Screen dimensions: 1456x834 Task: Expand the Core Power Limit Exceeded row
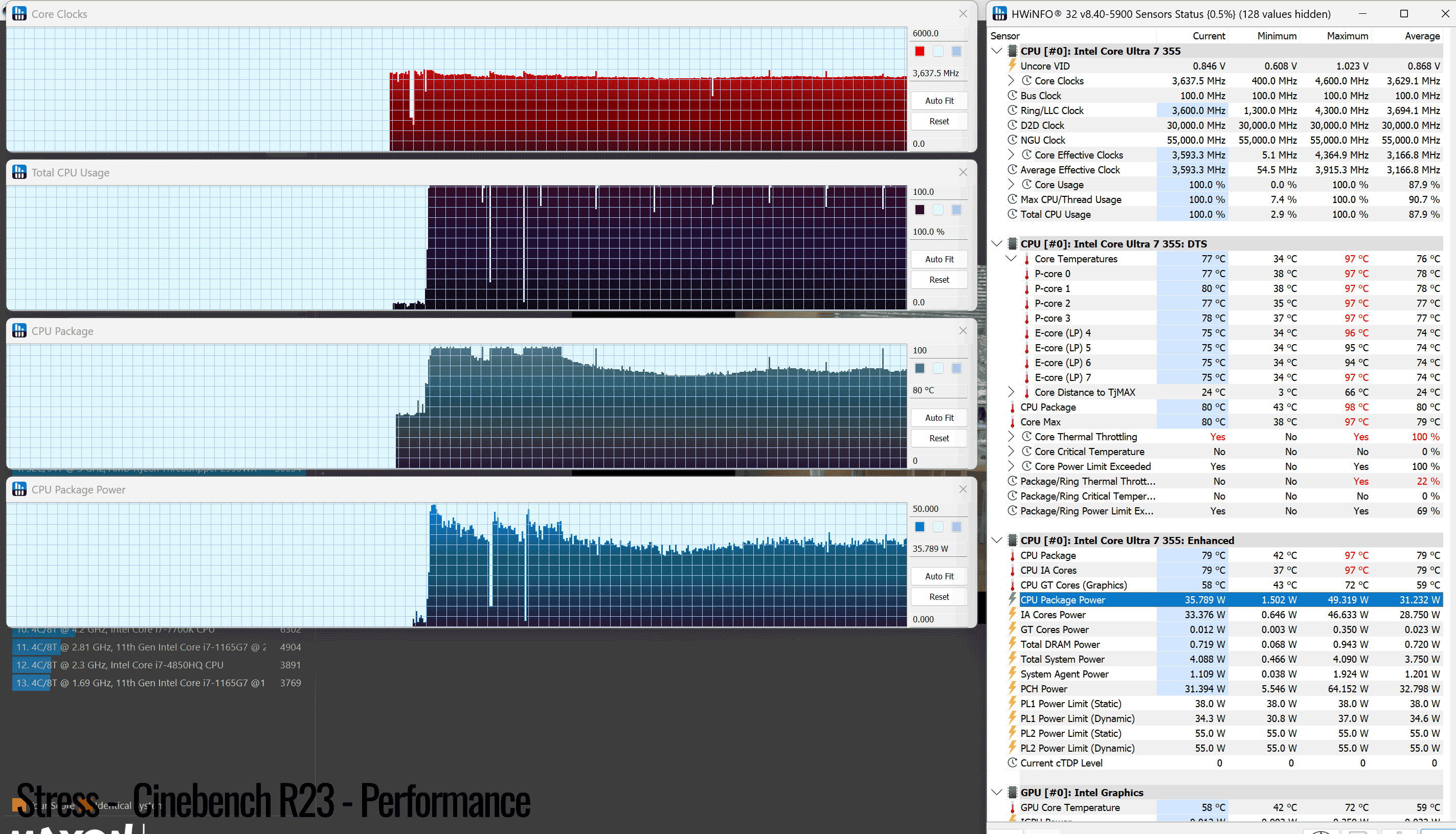point(1011,467)
